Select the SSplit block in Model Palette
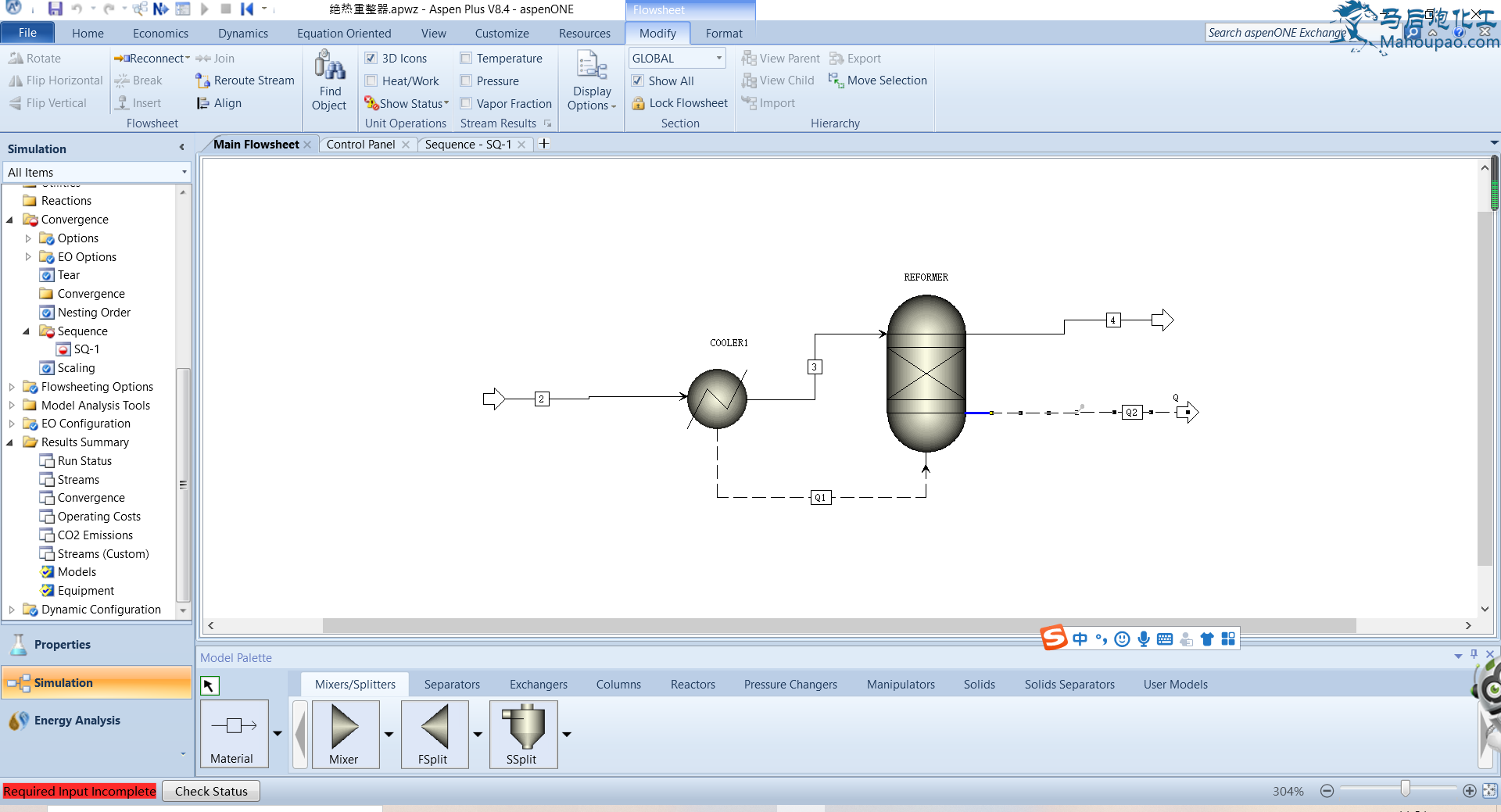This screenshot has width=1501, height=812. pos(523,734)
